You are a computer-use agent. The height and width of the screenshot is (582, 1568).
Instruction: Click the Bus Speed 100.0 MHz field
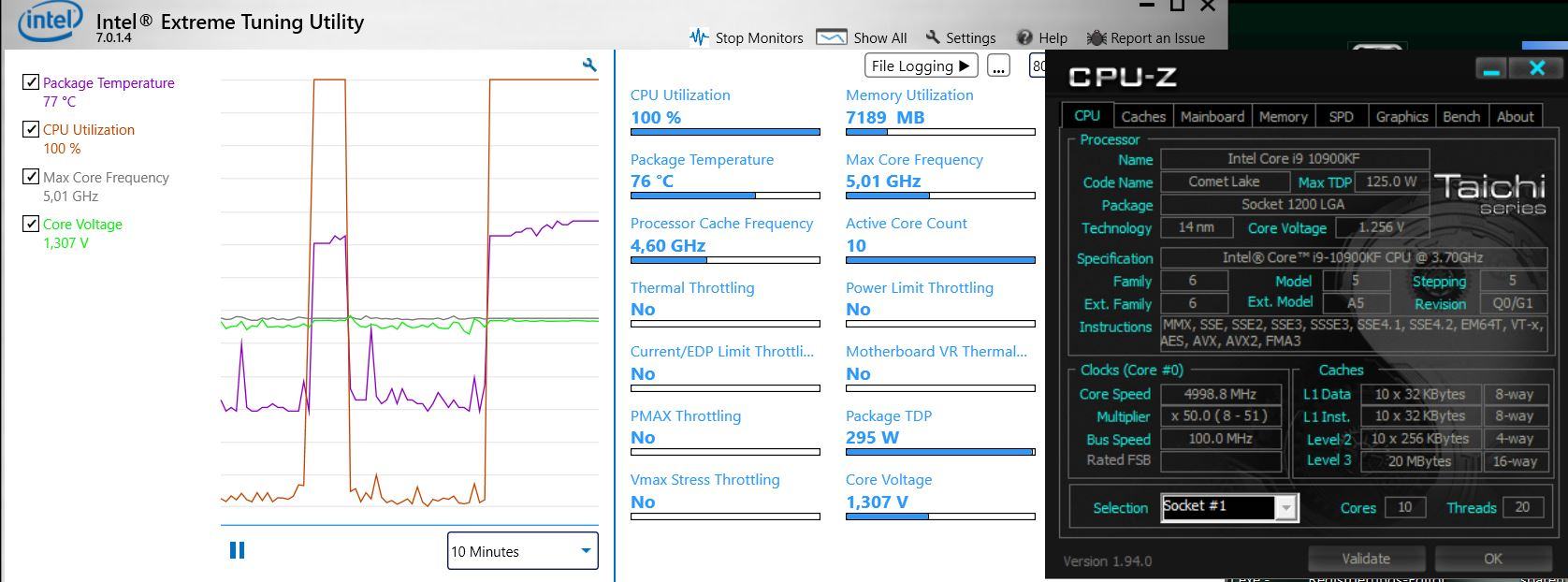(x=1220, y=439)
